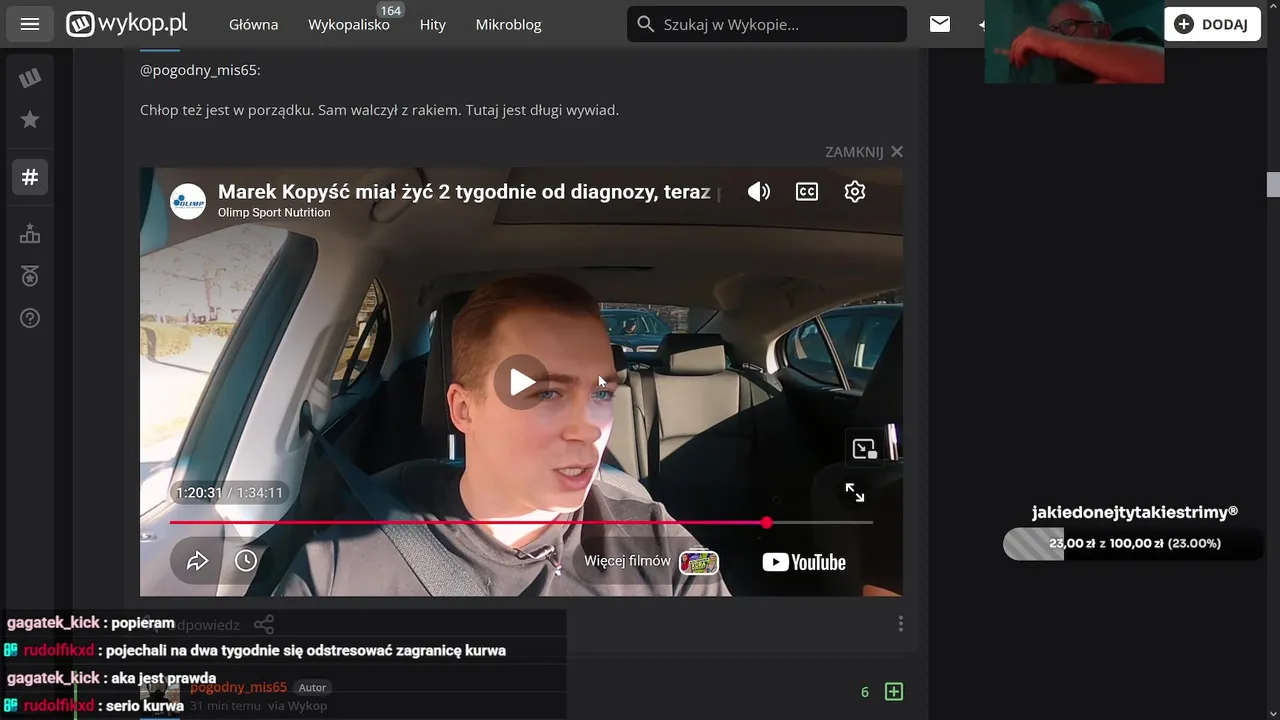Toggle closed captions CC button

click(x=807, y=191)
